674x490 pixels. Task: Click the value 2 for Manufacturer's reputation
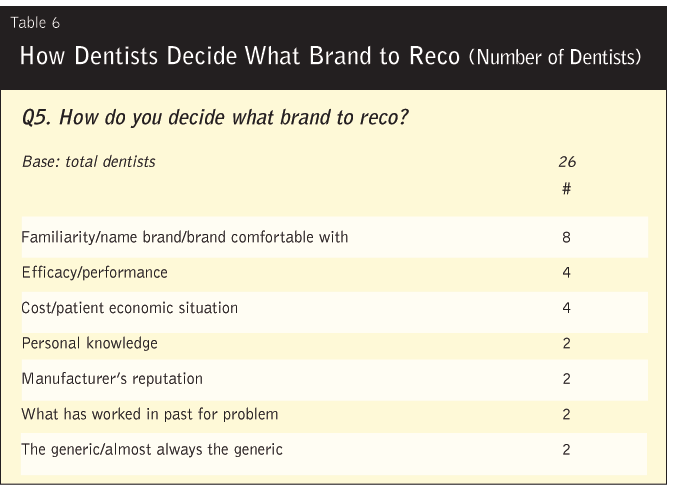pos(566,379)
